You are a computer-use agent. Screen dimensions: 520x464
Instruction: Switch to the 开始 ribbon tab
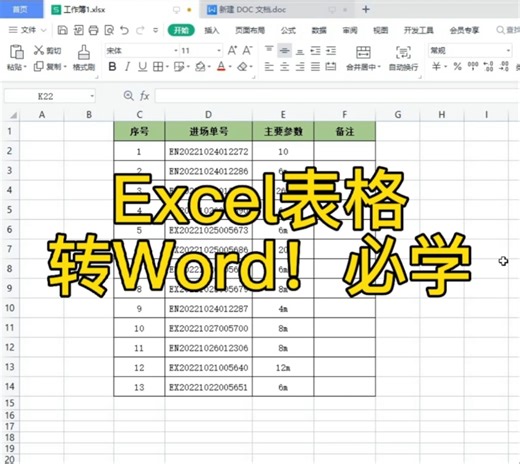[x=181, y=30]
